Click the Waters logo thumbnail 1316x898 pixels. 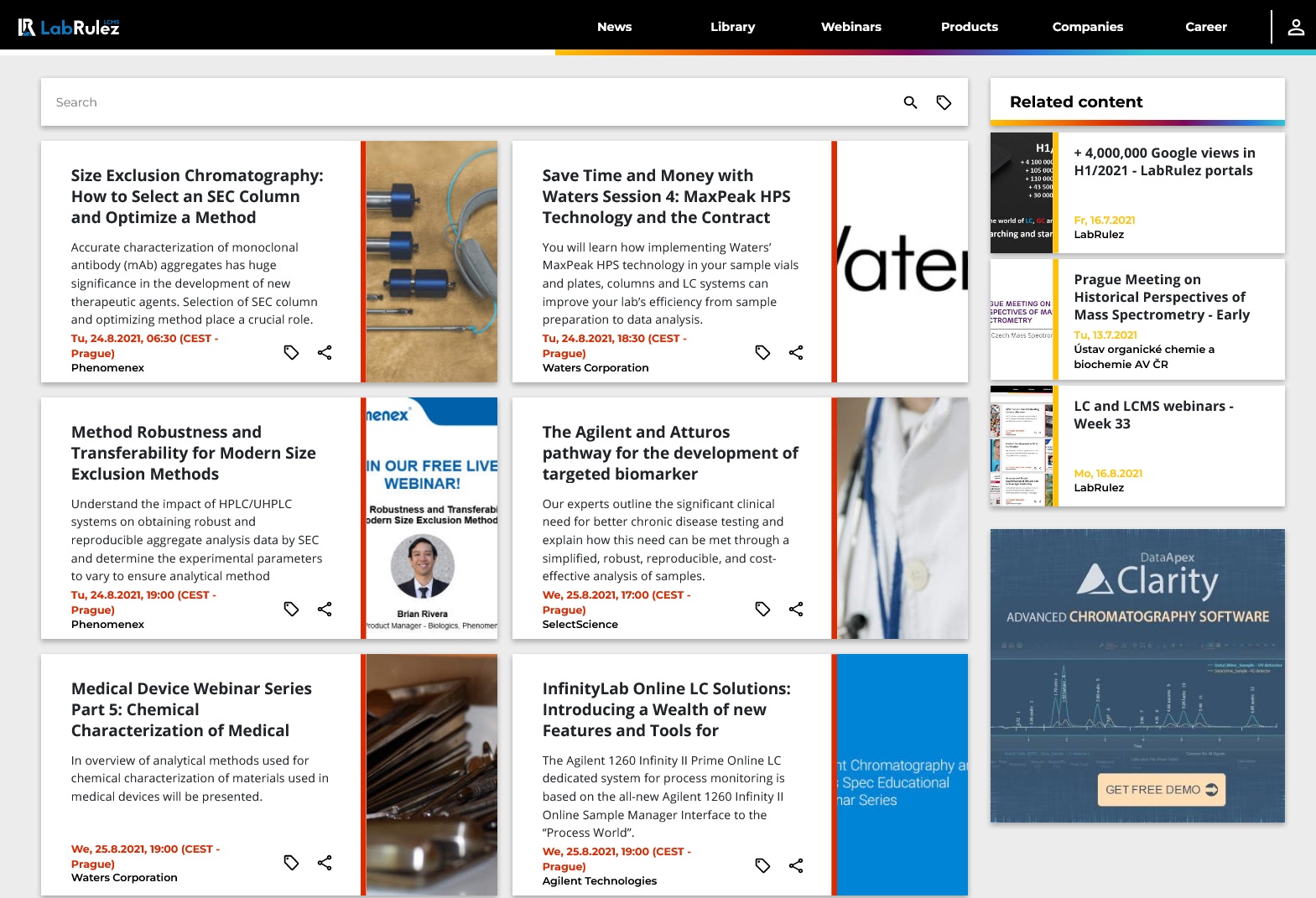[x=902, y=262]
